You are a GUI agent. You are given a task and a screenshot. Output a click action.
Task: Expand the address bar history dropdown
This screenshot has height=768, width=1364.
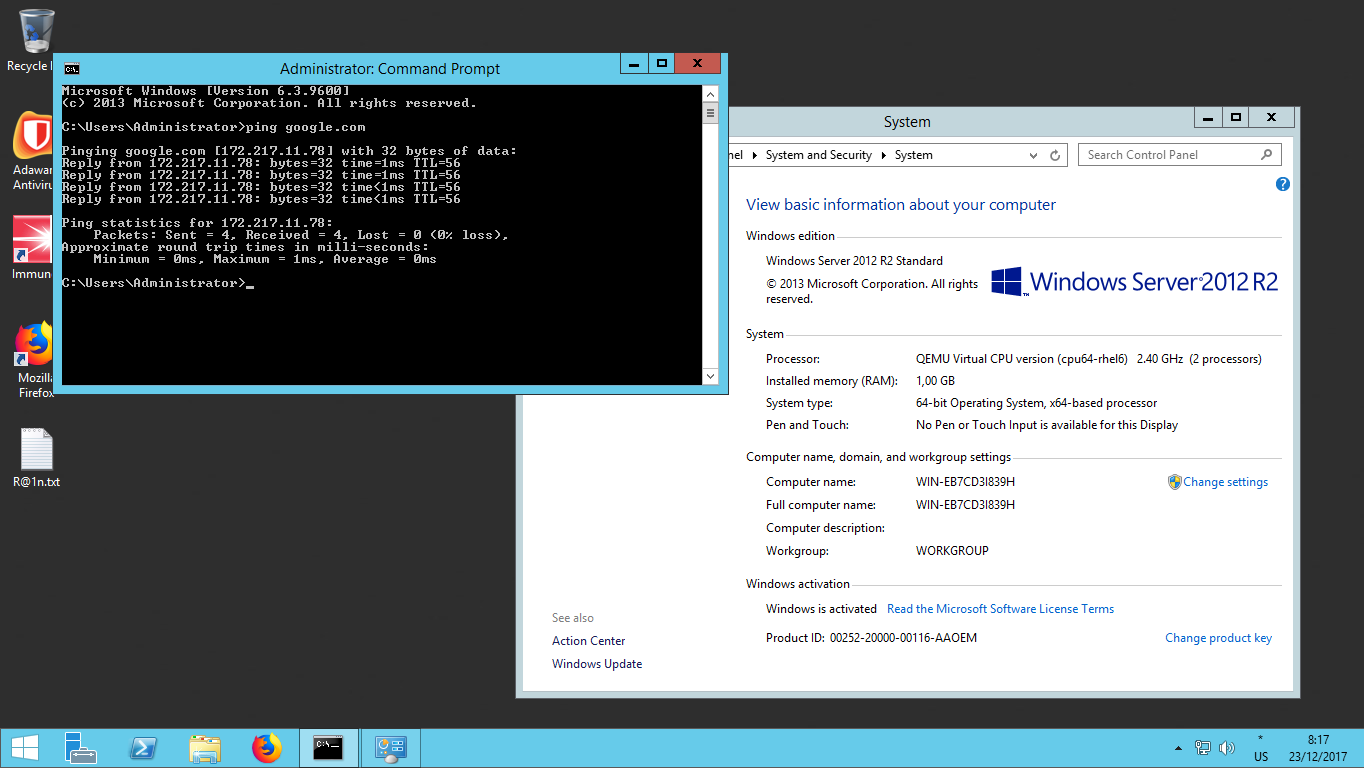click(x=1033, y=156)
